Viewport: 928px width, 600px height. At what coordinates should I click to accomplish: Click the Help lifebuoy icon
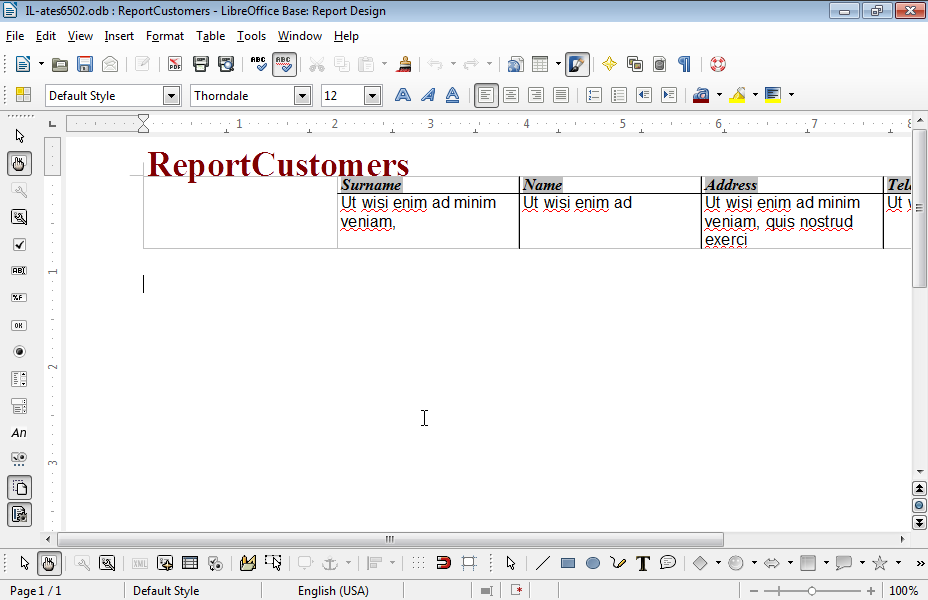click(x=718, y=64)
